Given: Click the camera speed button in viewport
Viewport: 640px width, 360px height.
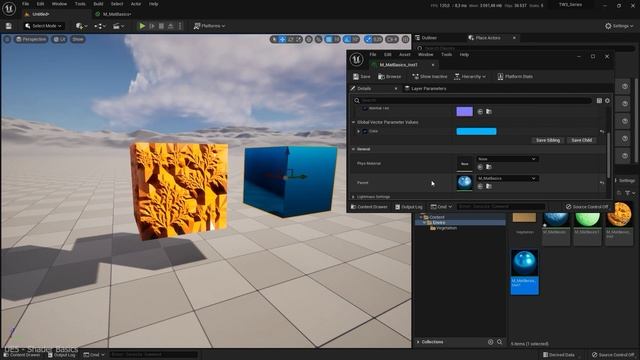Looking at the screenshot, I should (392, 39).
